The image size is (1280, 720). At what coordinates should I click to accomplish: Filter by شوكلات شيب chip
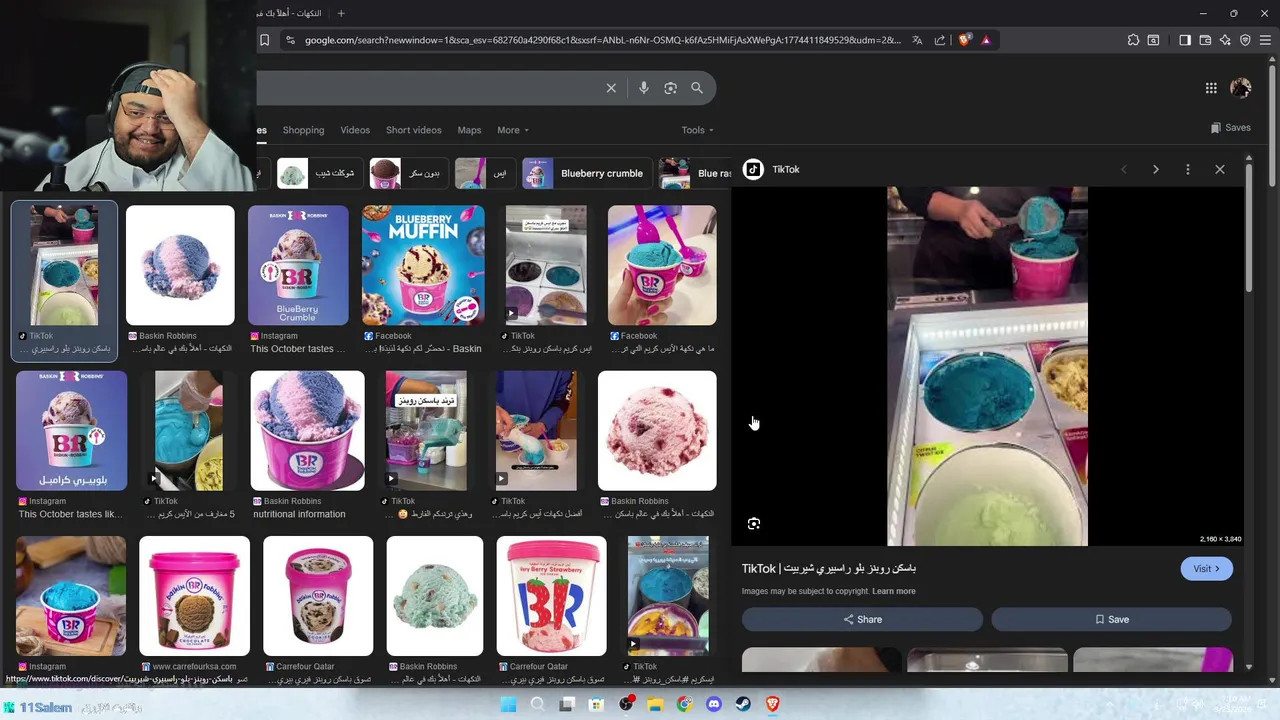(318, 173)
